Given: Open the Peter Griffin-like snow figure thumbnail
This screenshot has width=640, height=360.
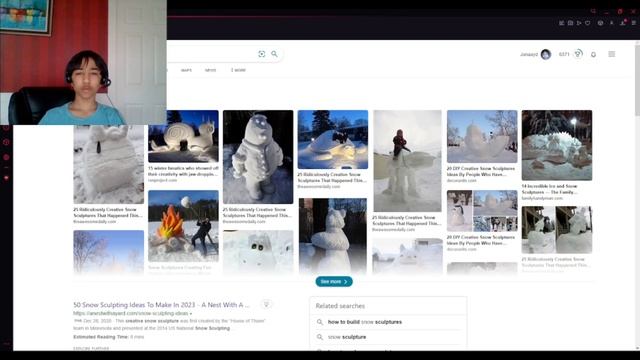Looking at the screenshot, I should tap(258, 157).
